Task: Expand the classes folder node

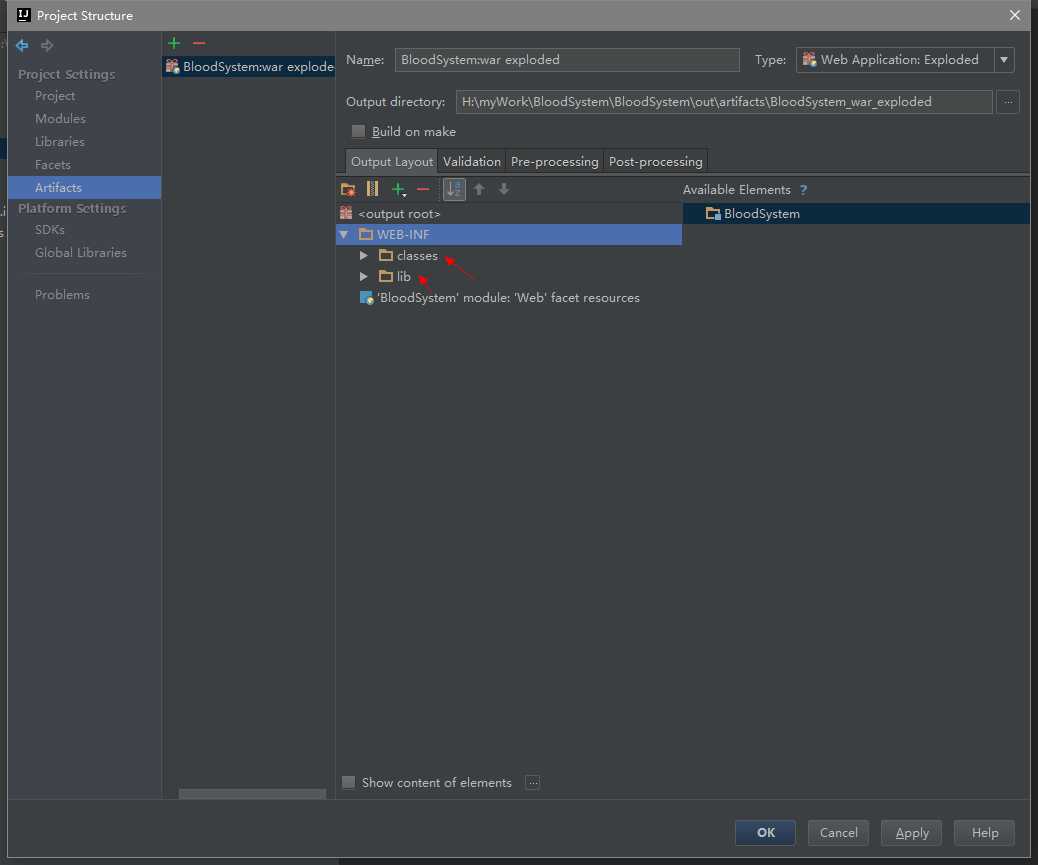Action: (x=363, y=255)
